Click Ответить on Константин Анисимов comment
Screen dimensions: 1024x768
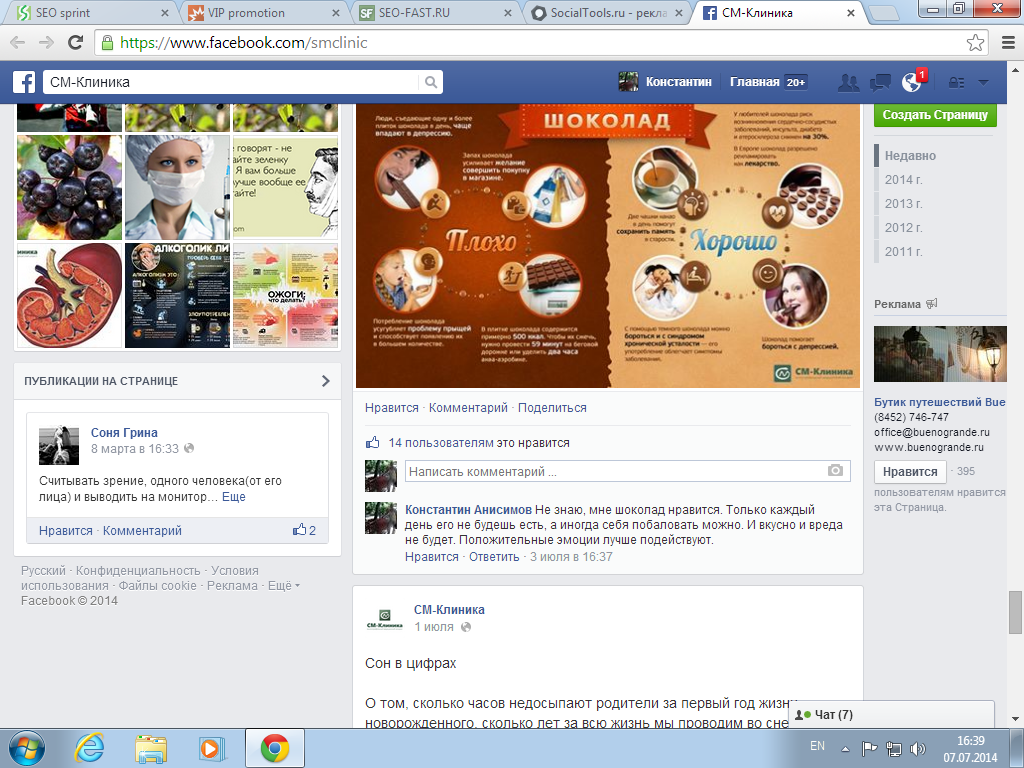[x=494, y=556]
